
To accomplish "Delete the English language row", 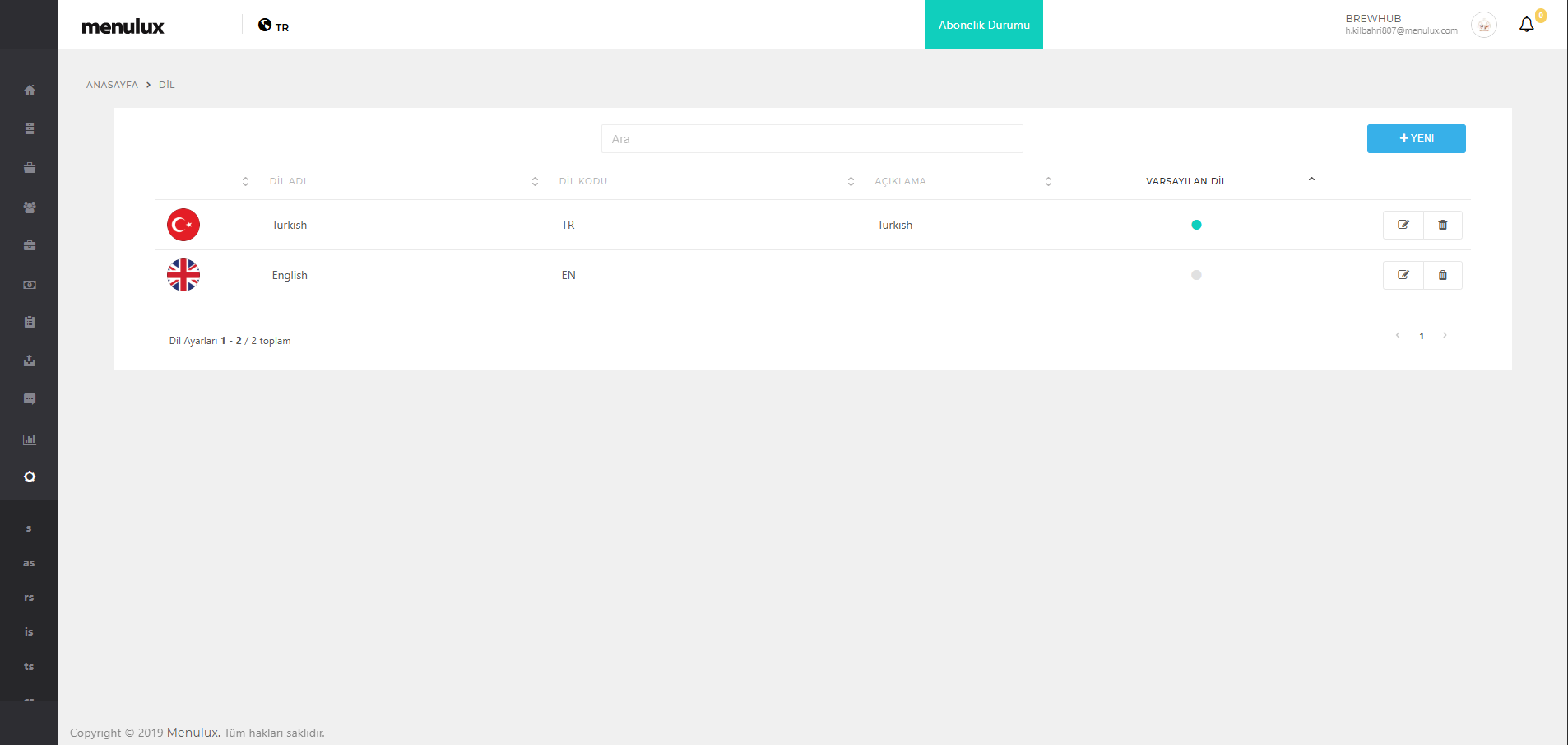I will (x=1442, y=275).
